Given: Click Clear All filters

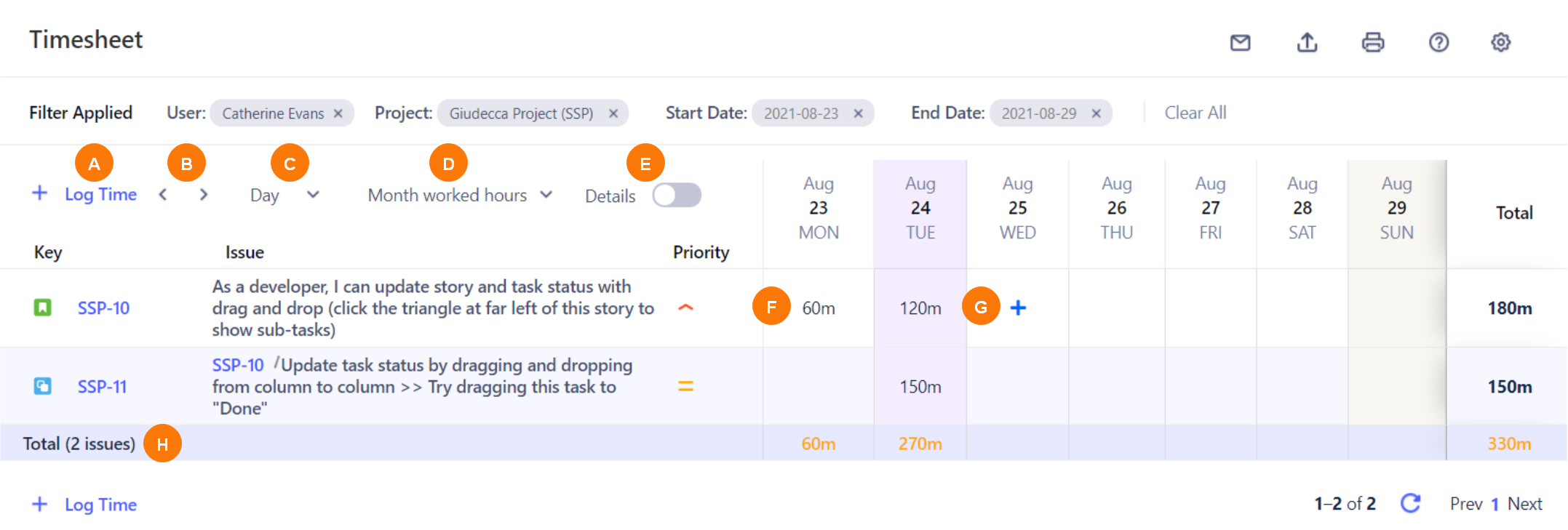Looking at the screenshot, I should (1195, 113).
